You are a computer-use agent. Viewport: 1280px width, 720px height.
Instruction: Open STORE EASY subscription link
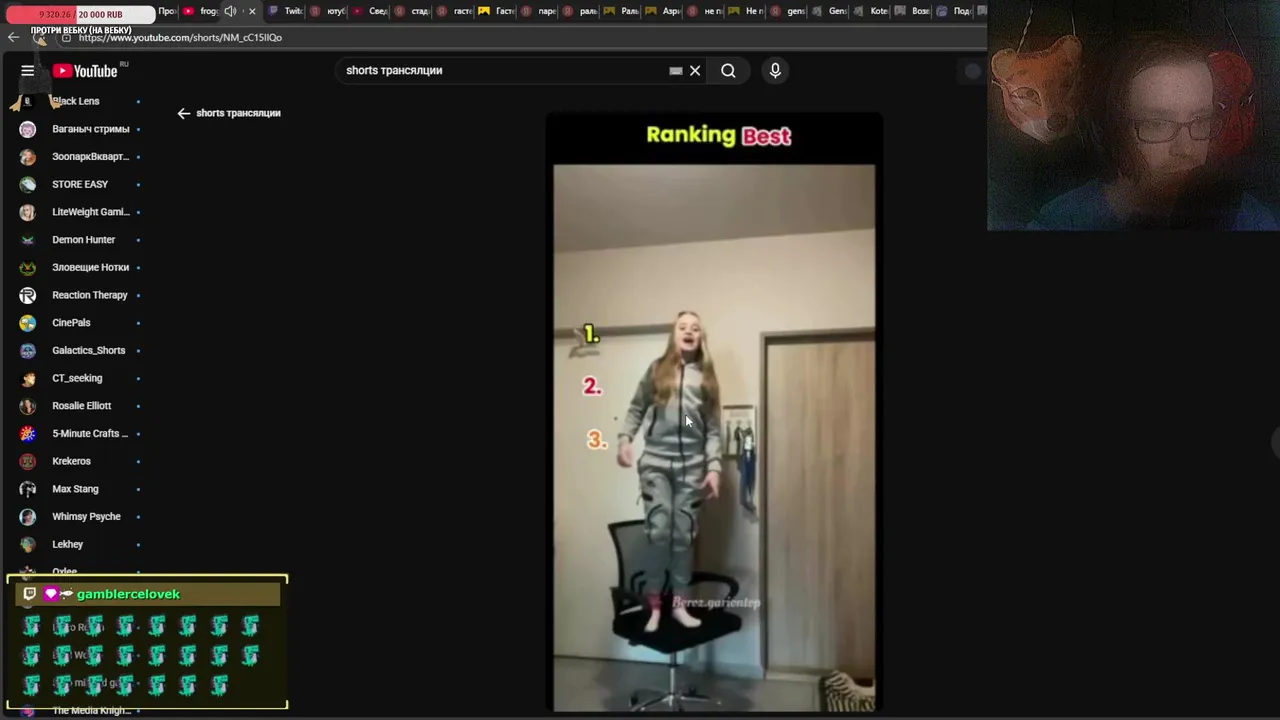[x=80, y=184]
